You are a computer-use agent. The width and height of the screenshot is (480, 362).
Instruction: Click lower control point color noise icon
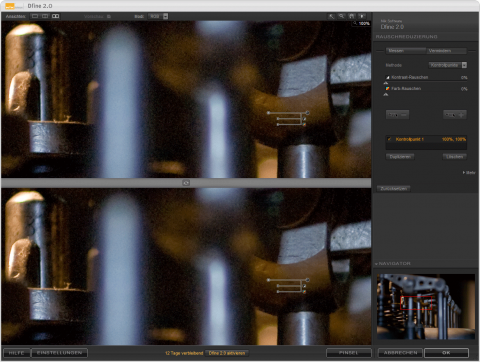(304, 292)
